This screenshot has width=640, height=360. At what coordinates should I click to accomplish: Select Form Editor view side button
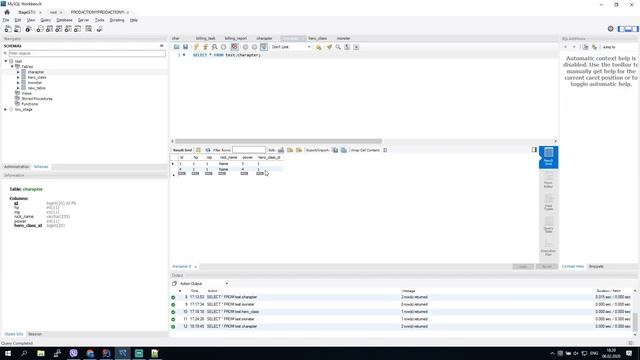click(549, 180)
